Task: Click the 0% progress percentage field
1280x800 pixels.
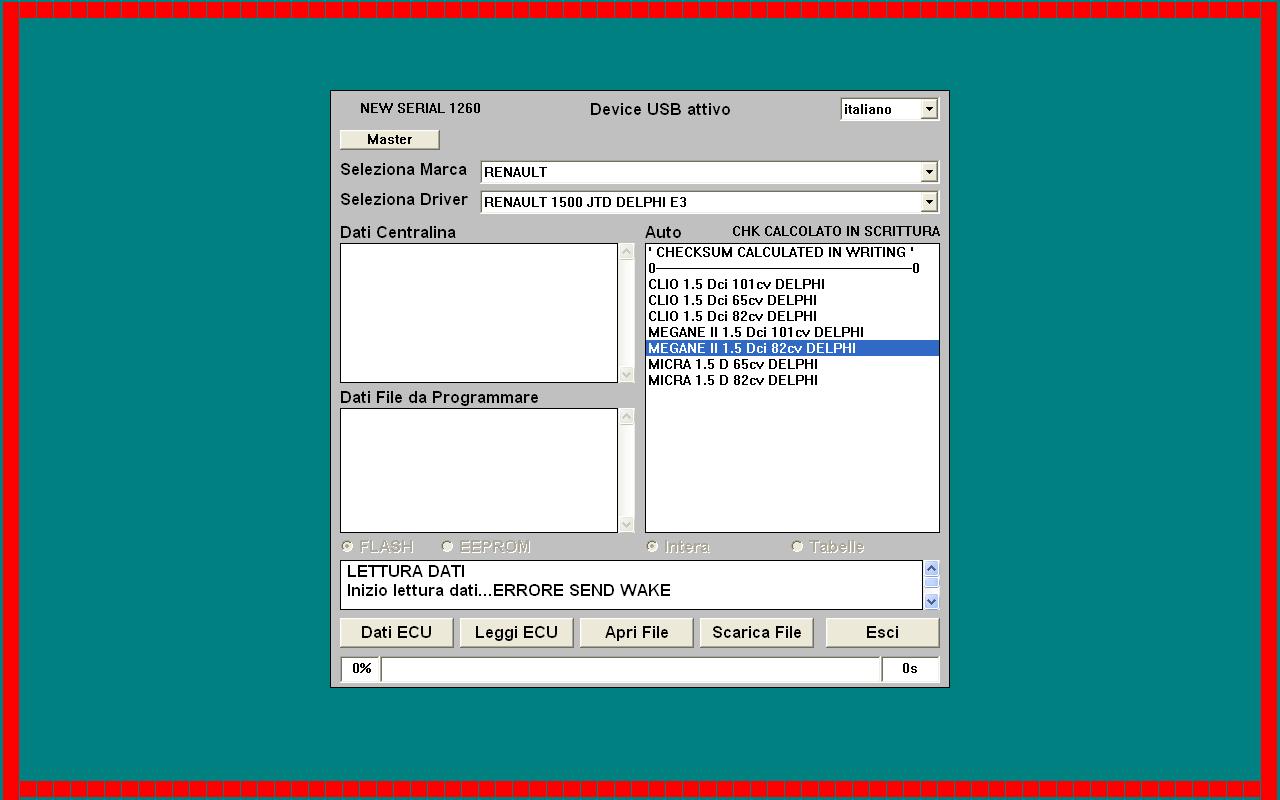Action: (361, 669)
